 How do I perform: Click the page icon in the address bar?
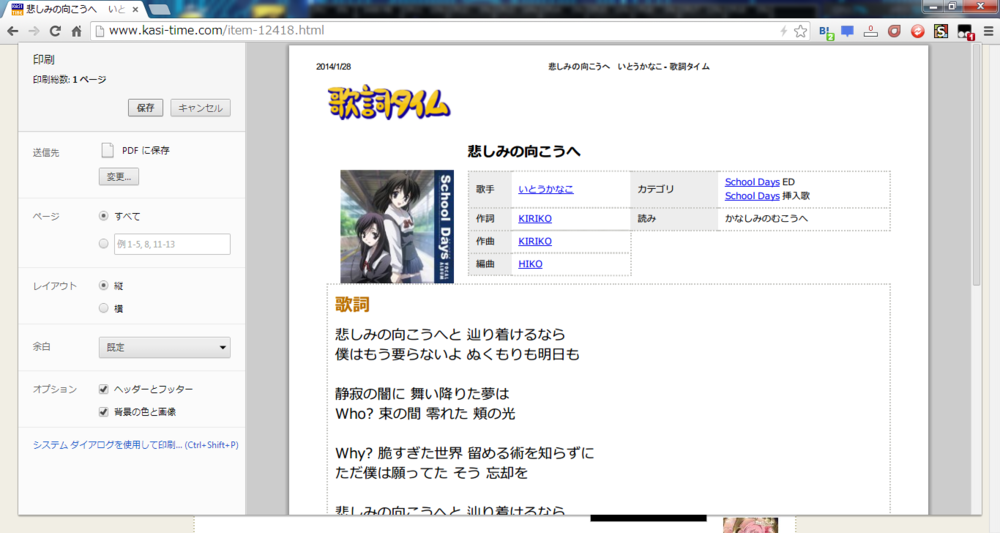(x=99, y=31)
